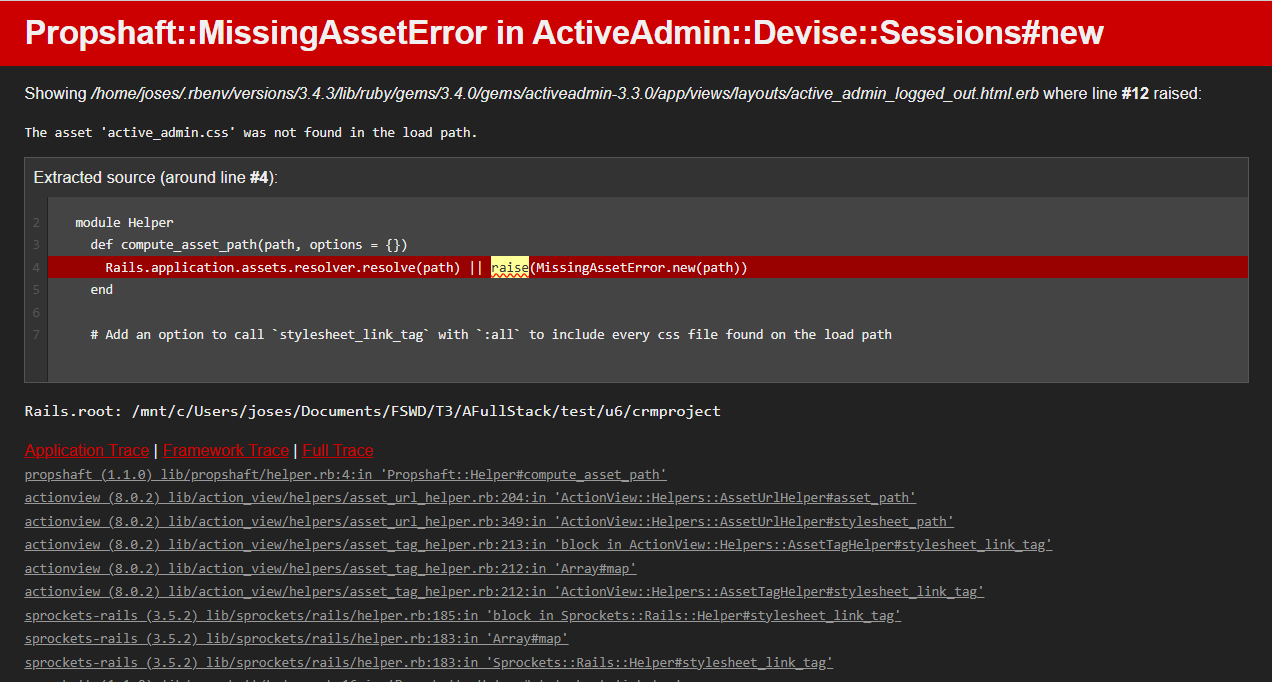Click asset_tag_helper.rb:213 block in stylesheet_link_tag frame

coord(538,545)
